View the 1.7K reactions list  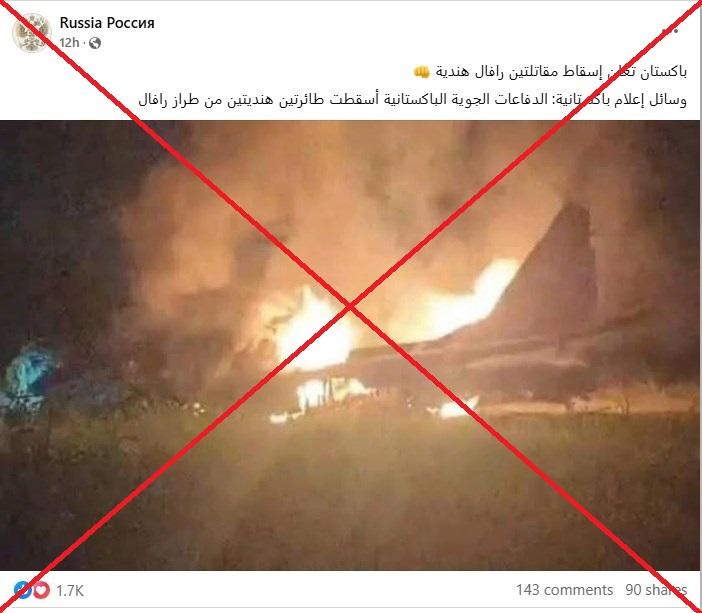coord(70,591)
